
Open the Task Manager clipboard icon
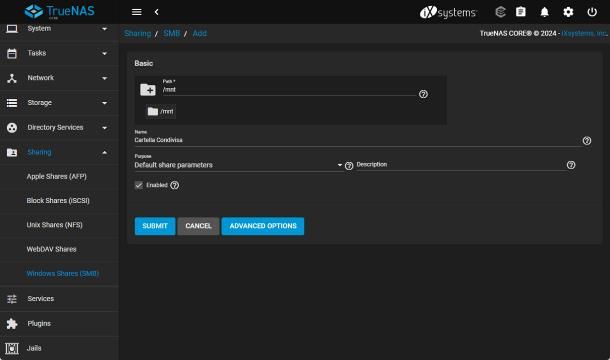pyautogui.click(x=521, y=12)
